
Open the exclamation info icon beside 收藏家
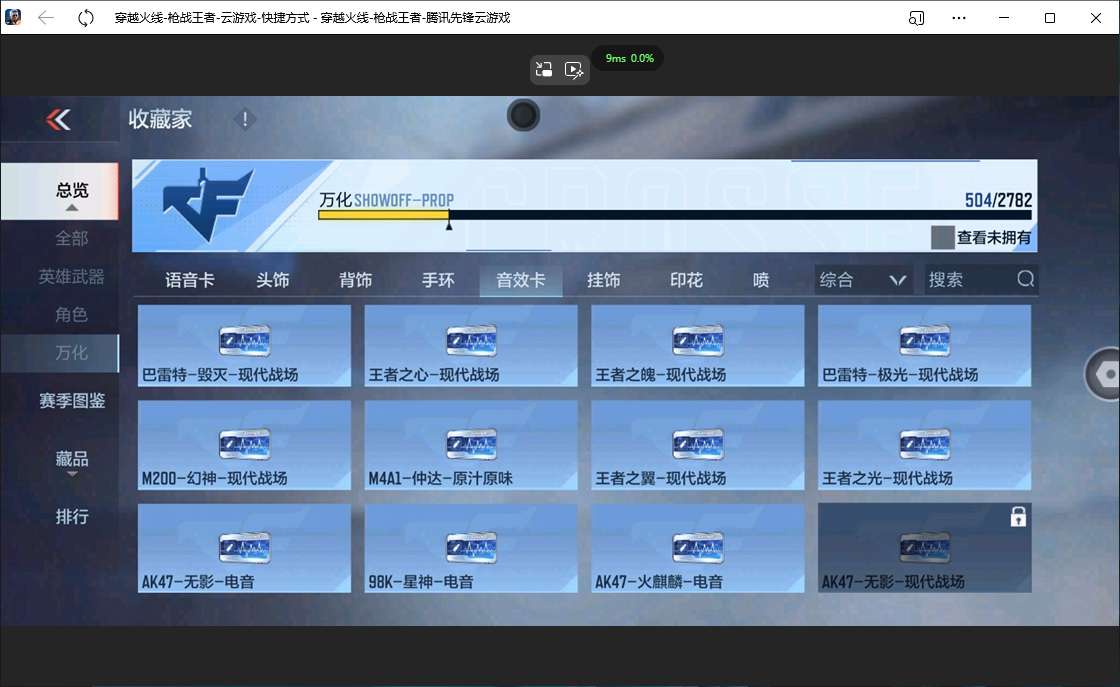[x=244, y=119]
